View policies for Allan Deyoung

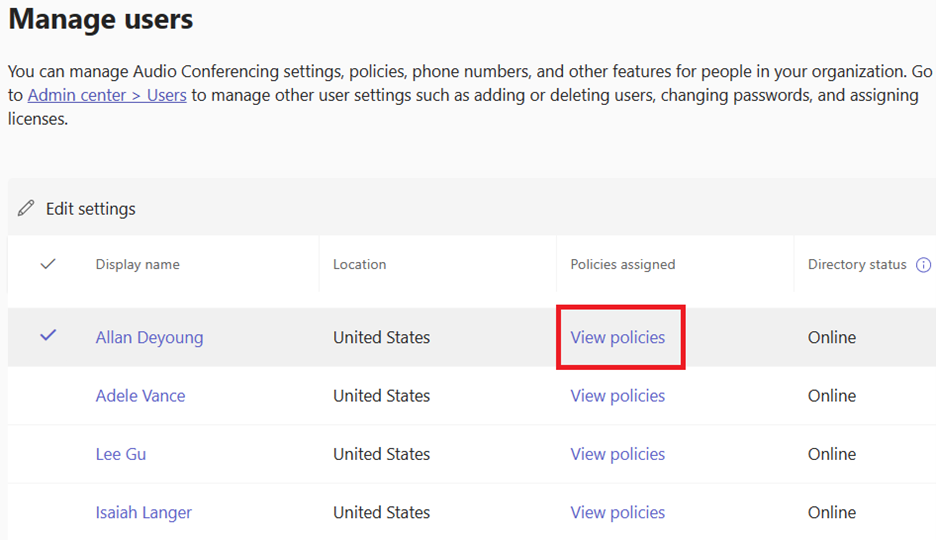(617, 338)
